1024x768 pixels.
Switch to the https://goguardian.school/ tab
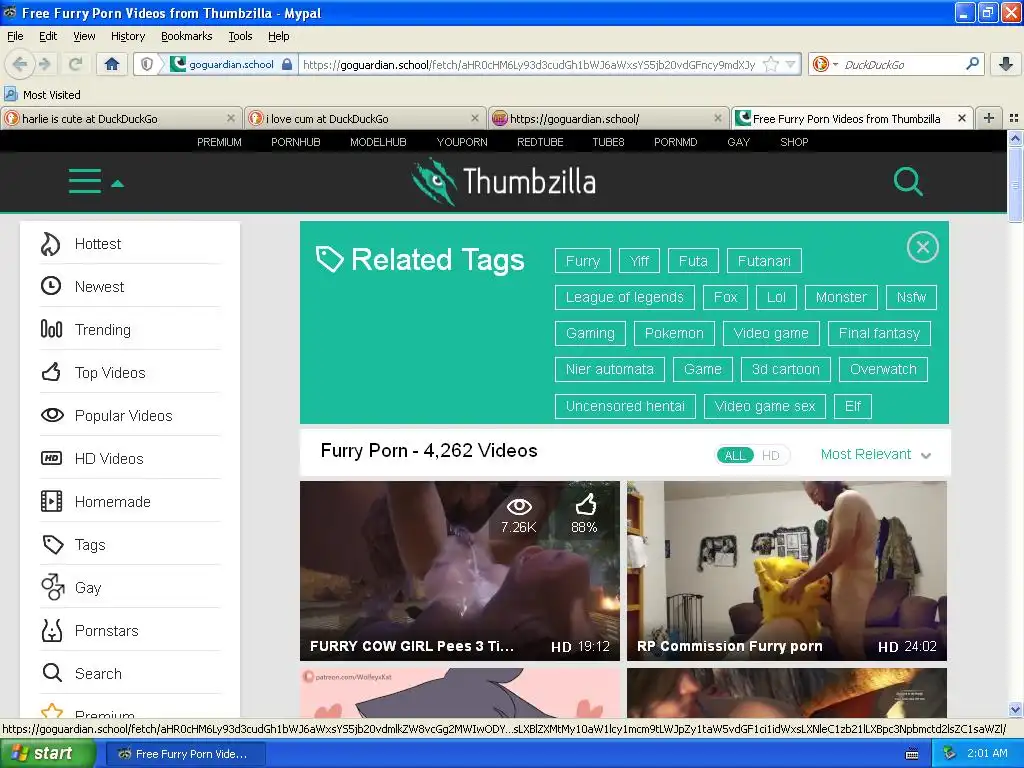(x=607, y=118)
